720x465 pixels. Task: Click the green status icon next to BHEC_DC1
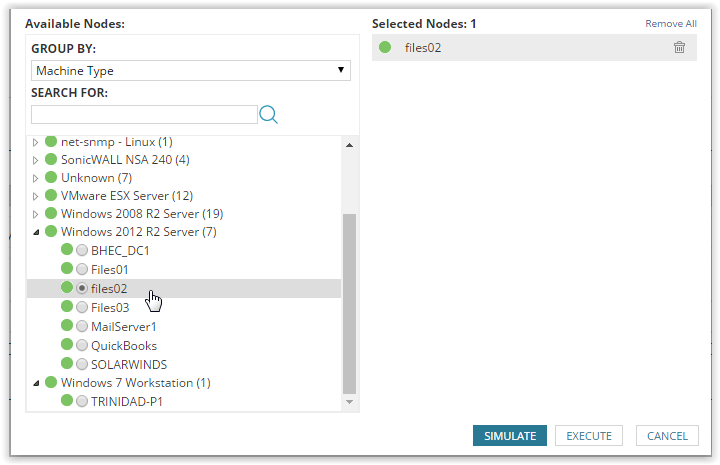[x=67, y=249]
